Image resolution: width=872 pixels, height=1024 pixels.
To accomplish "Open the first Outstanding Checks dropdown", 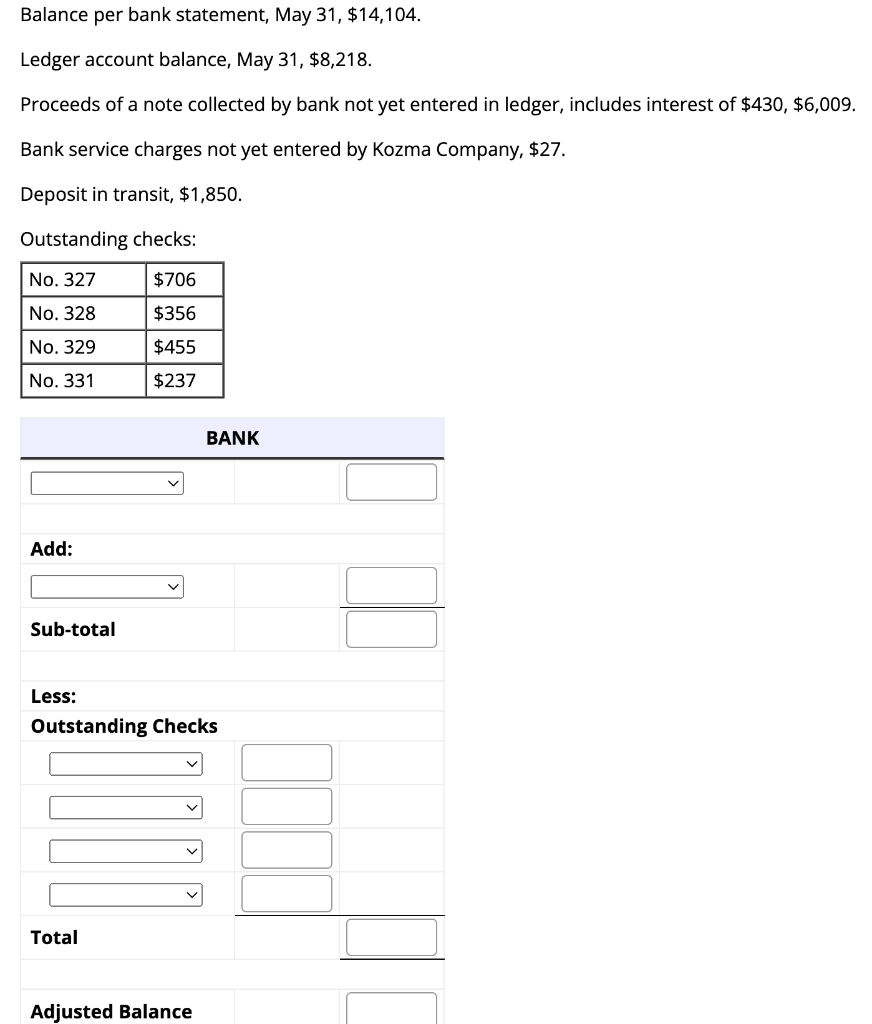I will (124, 762).
